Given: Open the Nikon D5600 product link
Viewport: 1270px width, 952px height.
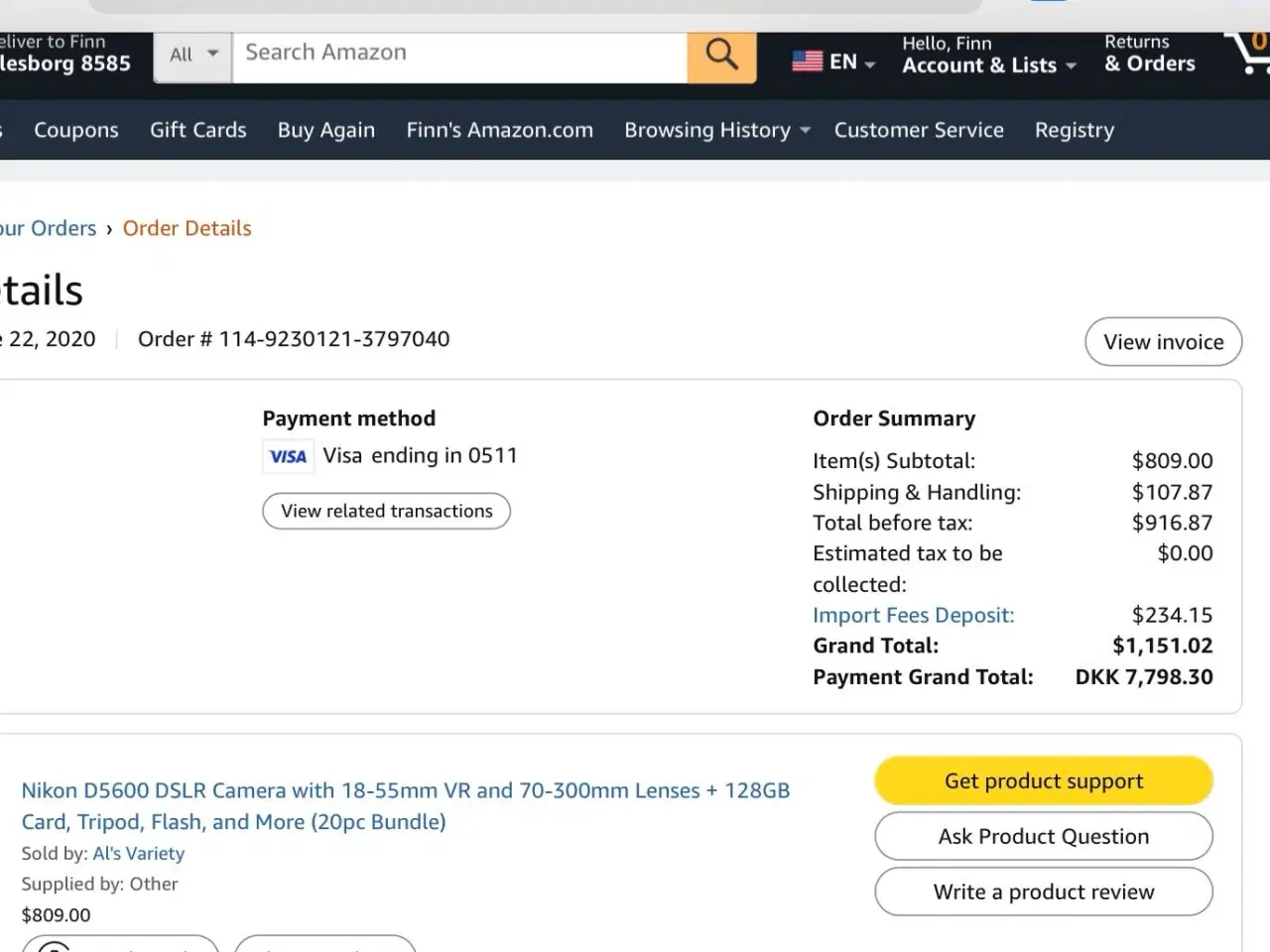Looking at the screenshot, I should tap(406, 806).
